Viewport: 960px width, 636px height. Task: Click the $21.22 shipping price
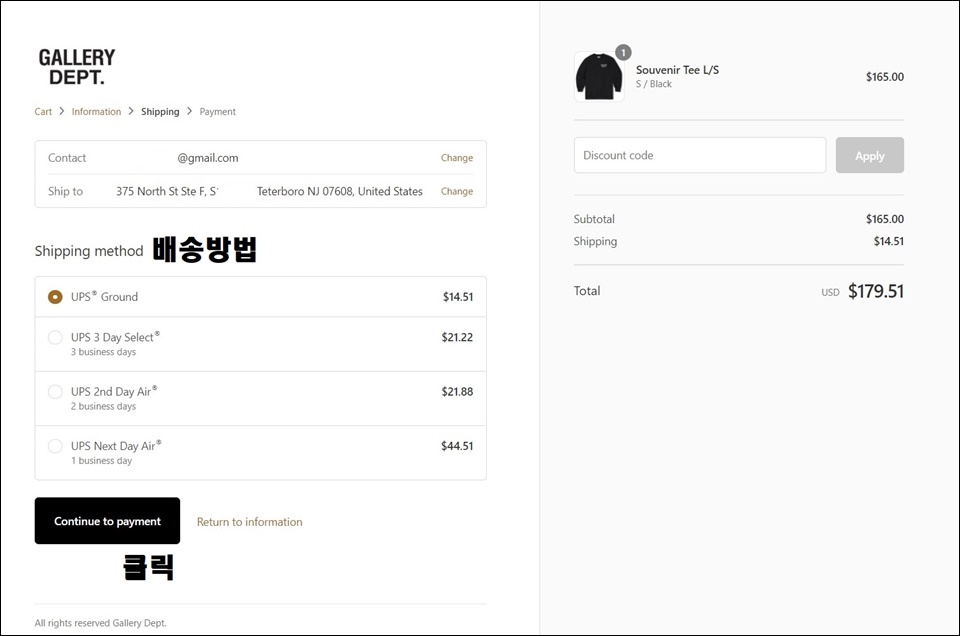pyautogui.click(x=457, y=337)
